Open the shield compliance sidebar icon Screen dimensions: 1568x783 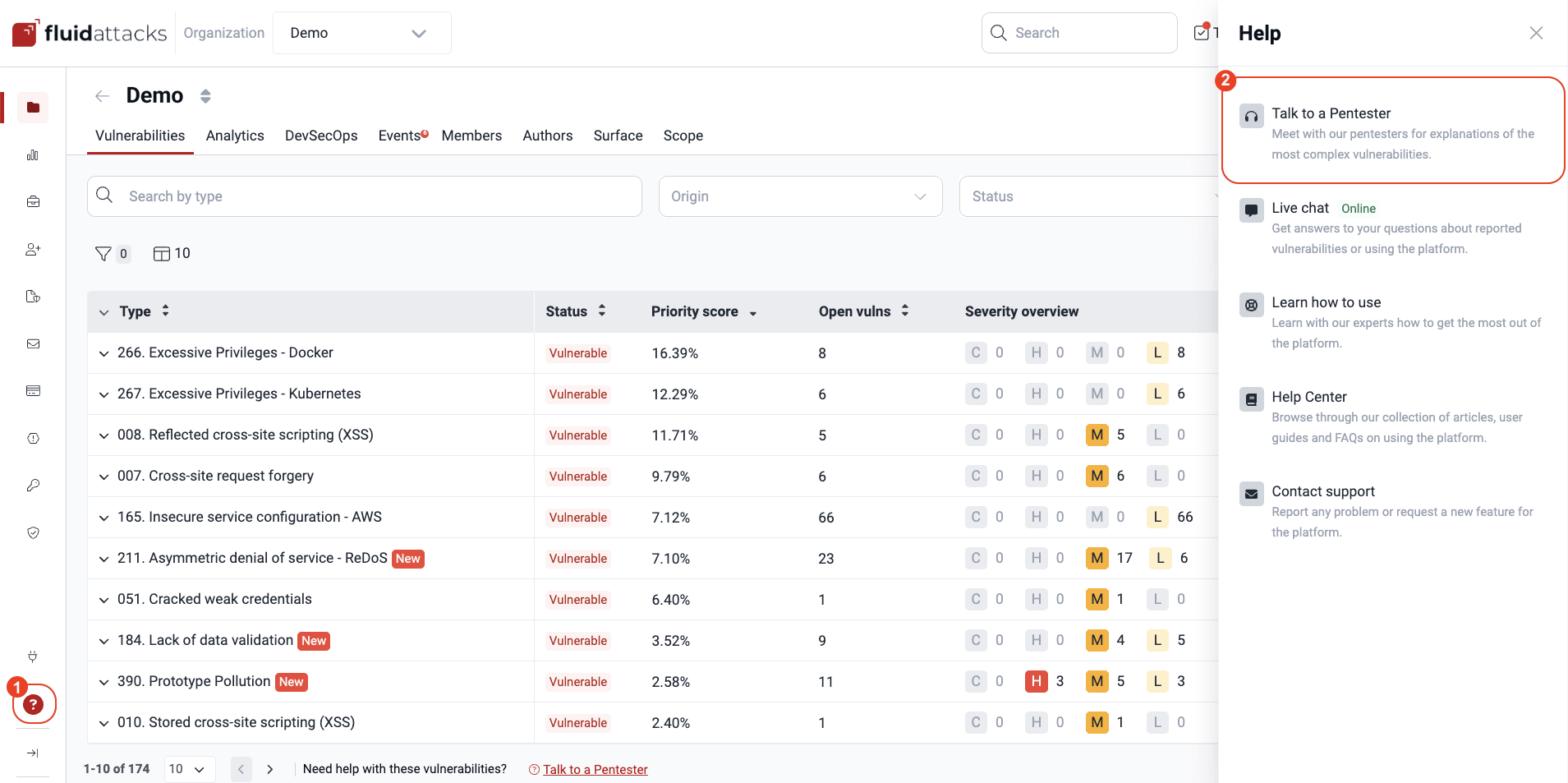tap(33, 533)
